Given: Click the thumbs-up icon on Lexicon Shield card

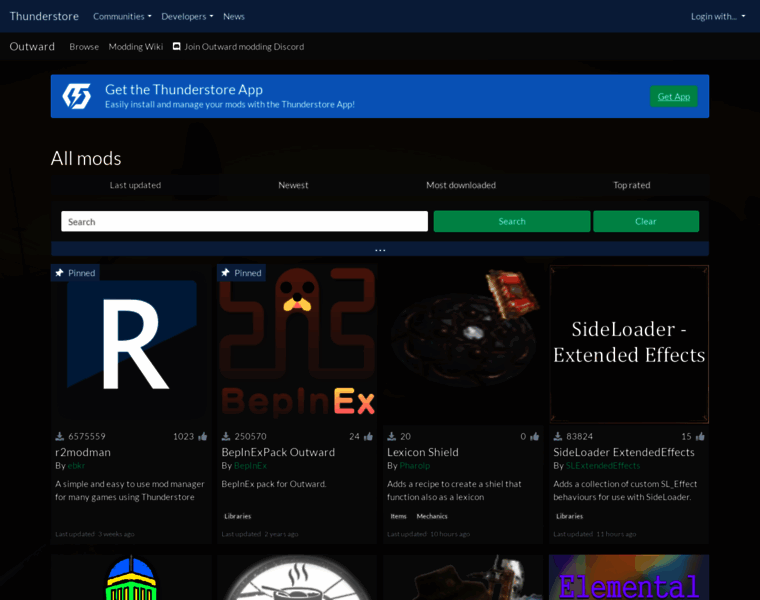Looking at the screenshot, I should click(535, 437).
